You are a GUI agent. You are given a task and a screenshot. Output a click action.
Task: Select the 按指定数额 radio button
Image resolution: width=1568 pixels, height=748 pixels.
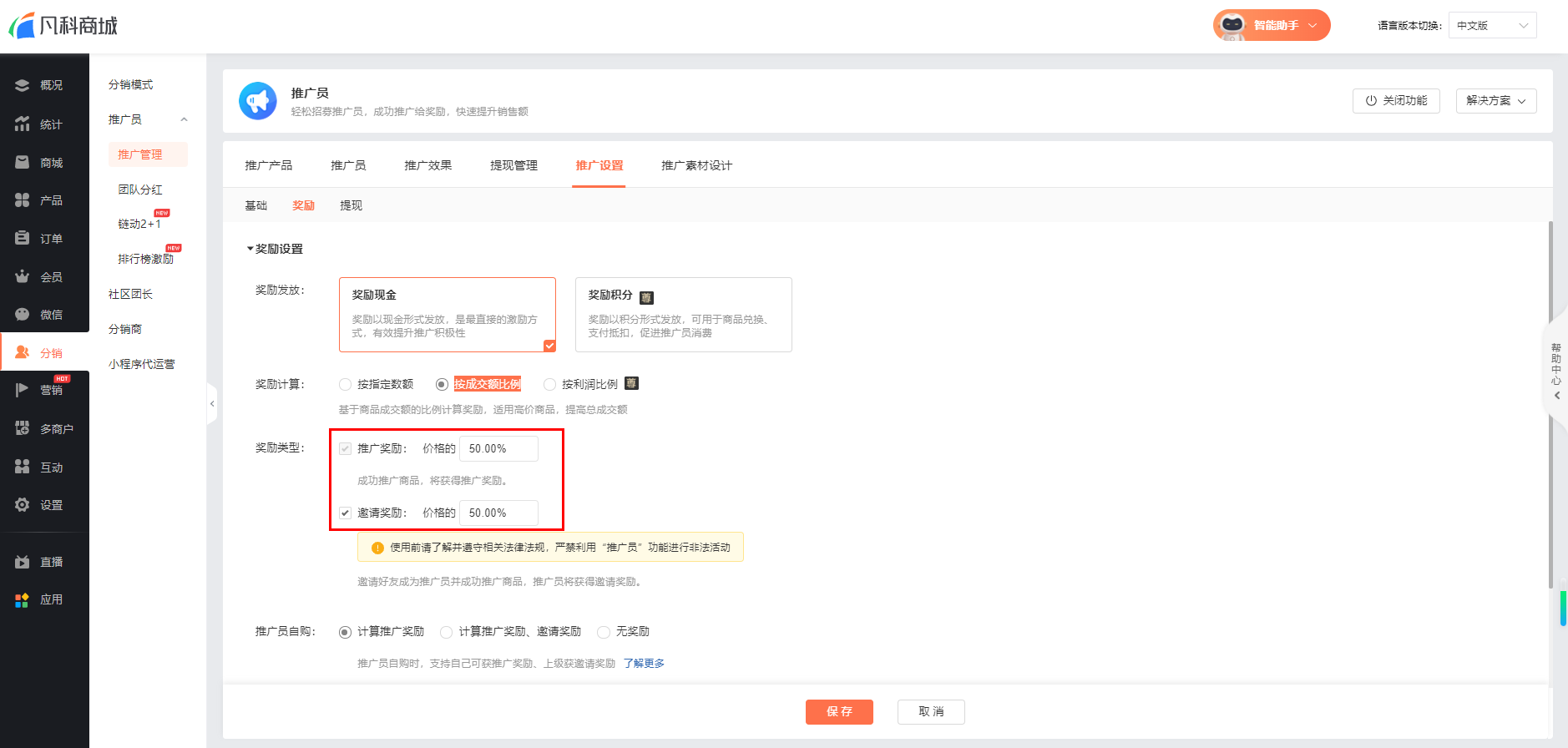tap(345, 384)
